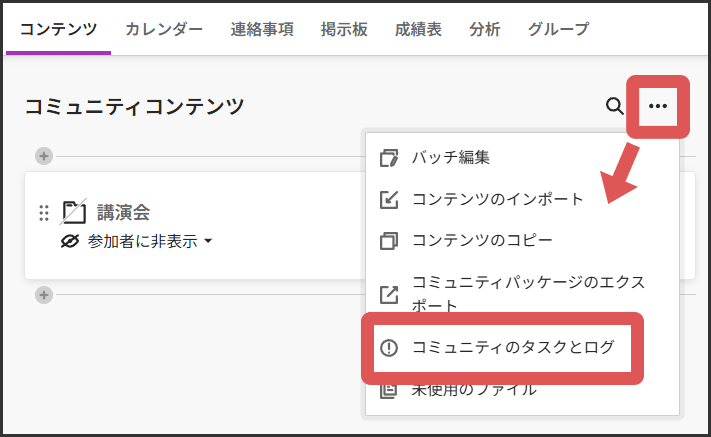
Task: Click the コンテンツのインポート import icon
Action: 389,199
